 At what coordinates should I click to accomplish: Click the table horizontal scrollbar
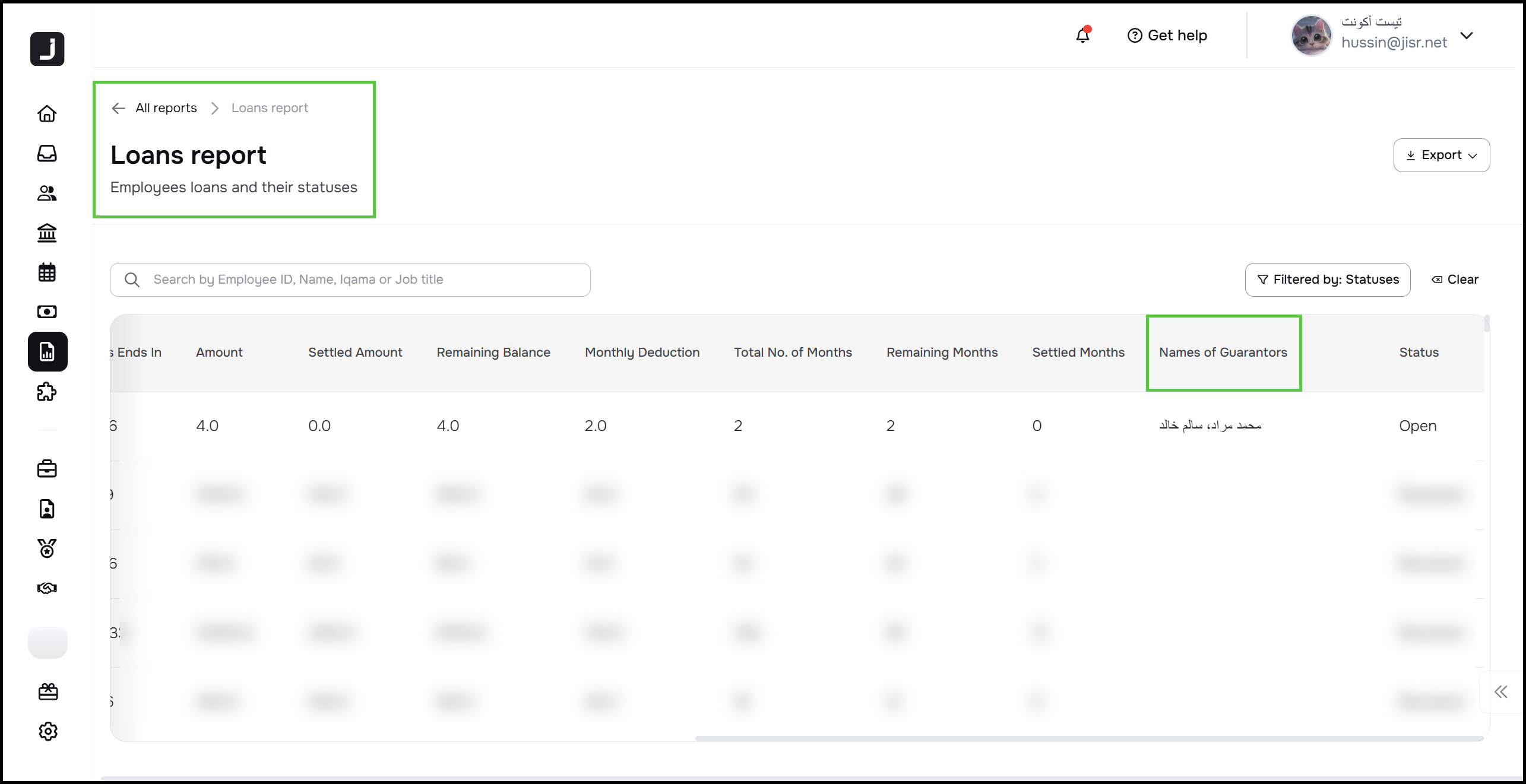pos(1088,738)
